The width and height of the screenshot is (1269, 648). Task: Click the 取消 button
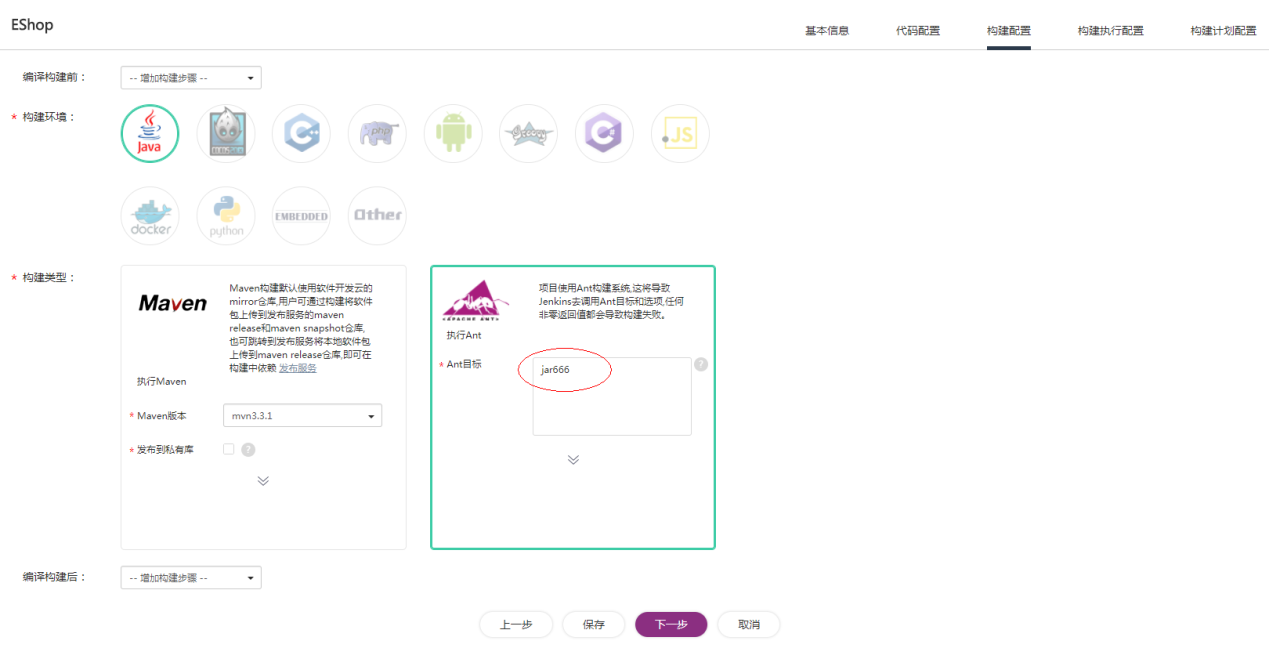(749, 624)
